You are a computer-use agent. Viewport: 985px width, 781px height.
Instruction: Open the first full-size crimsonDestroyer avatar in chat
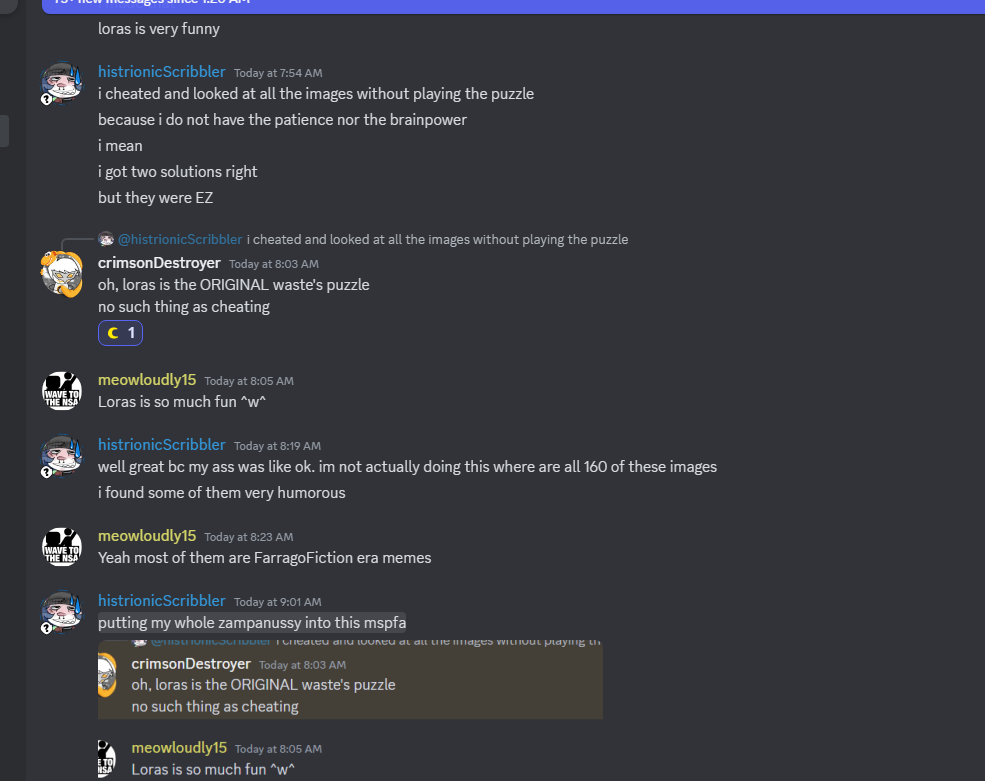pos(61,274)
